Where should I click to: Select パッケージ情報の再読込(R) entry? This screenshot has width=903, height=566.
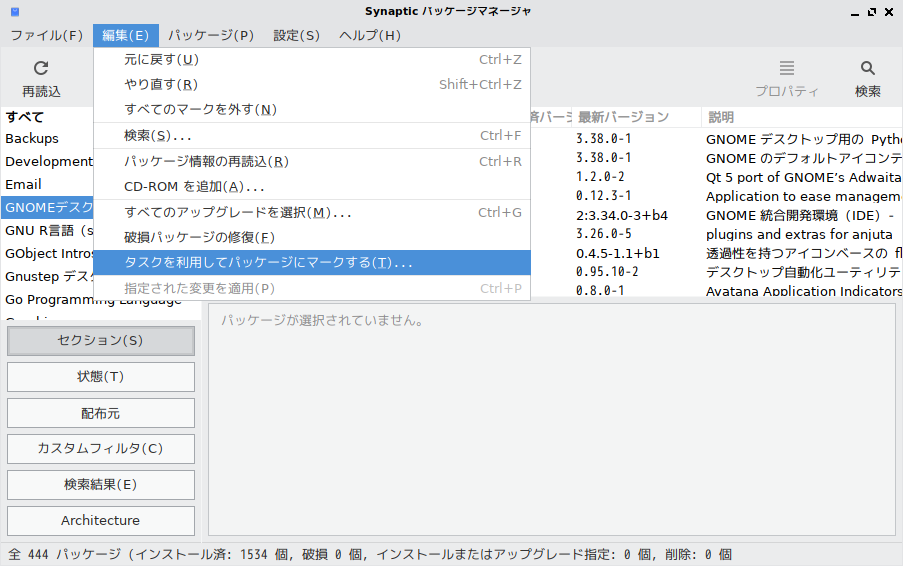(312, 162)
